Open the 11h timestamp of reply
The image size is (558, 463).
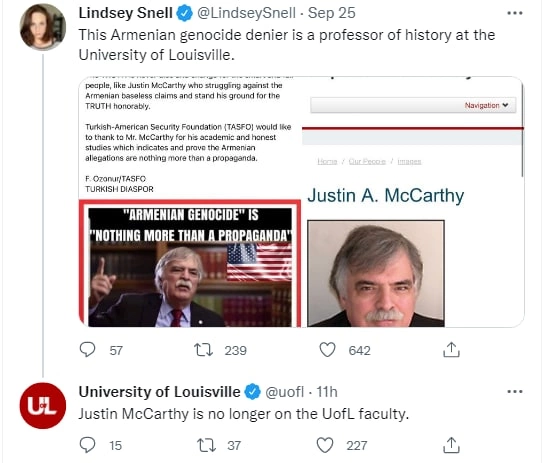click(327, 392)
